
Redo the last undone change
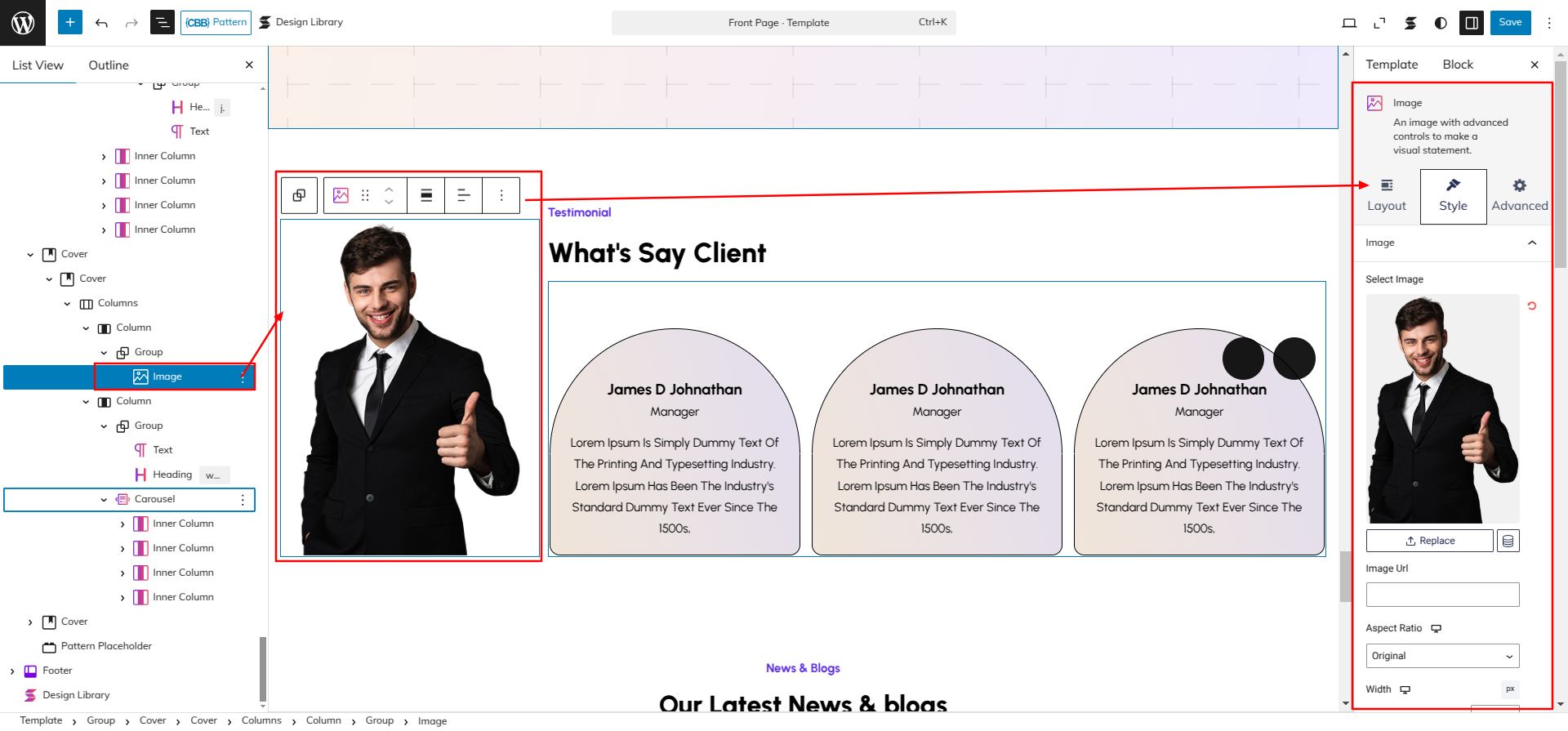pyautogui.click(x=131, y=23)
